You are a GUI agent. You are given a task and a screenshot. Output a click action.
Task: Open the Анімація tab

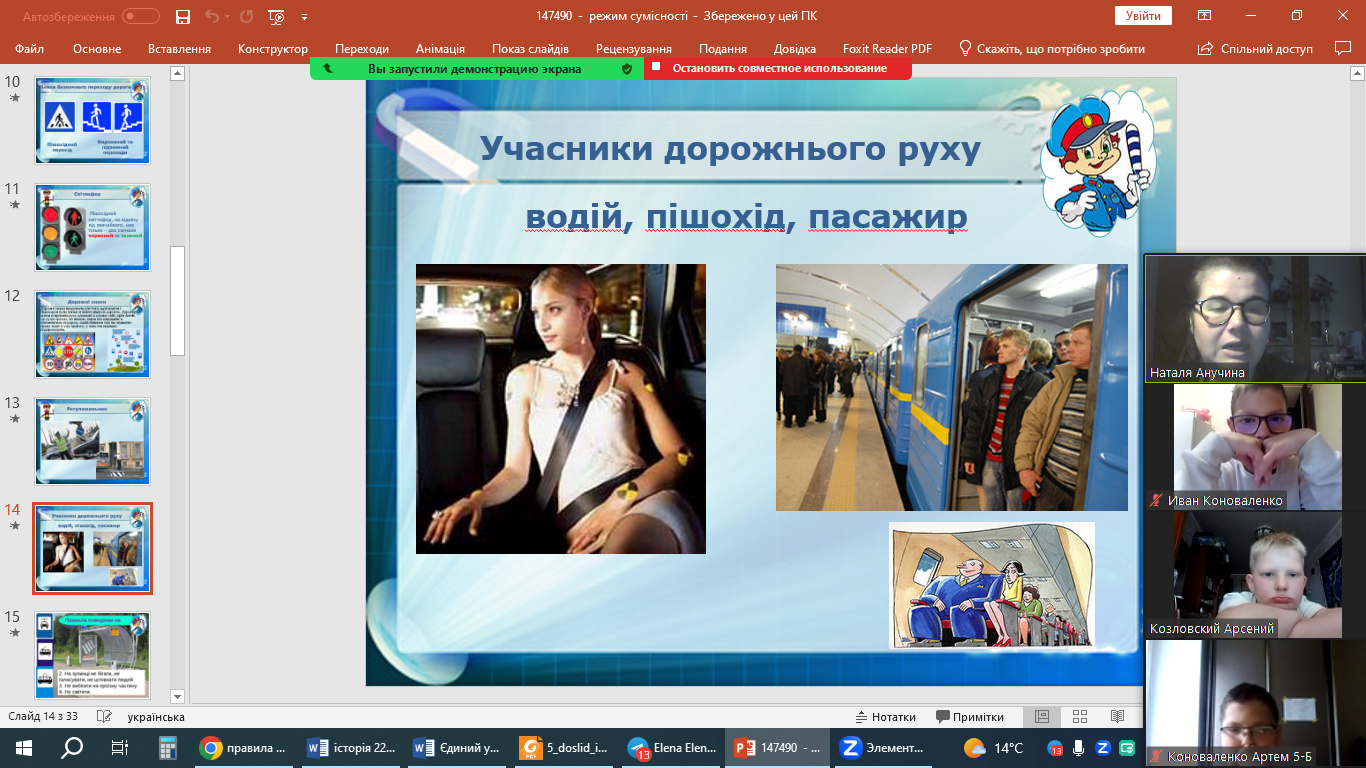(x=440, y=48)
